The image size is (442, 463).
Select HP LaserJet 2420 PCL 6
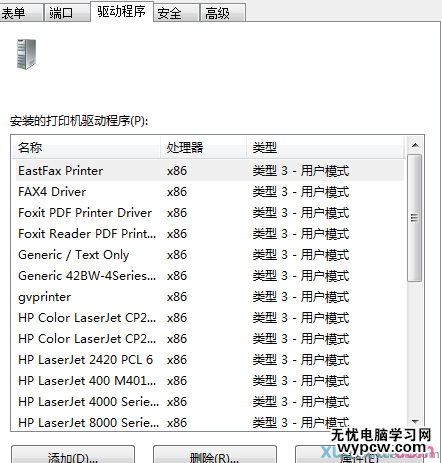coord(210,360)
